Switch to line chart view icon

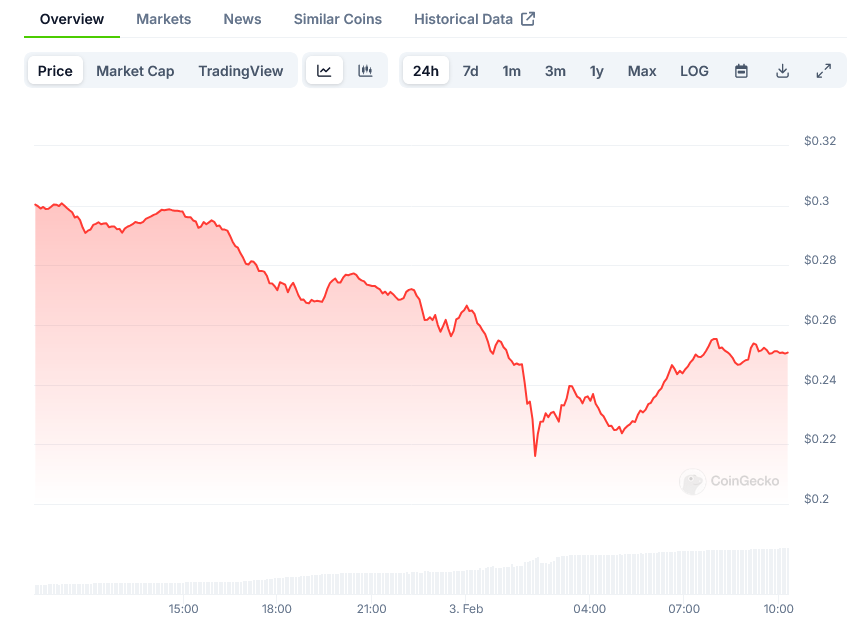coord(324,71)
